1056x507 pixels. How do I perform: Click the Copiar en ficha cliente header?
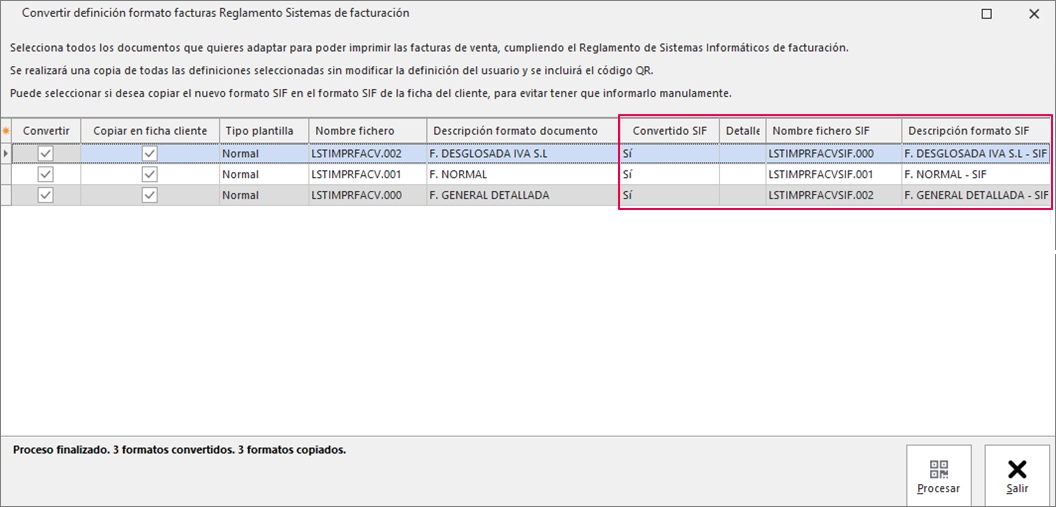click(150, 131)
